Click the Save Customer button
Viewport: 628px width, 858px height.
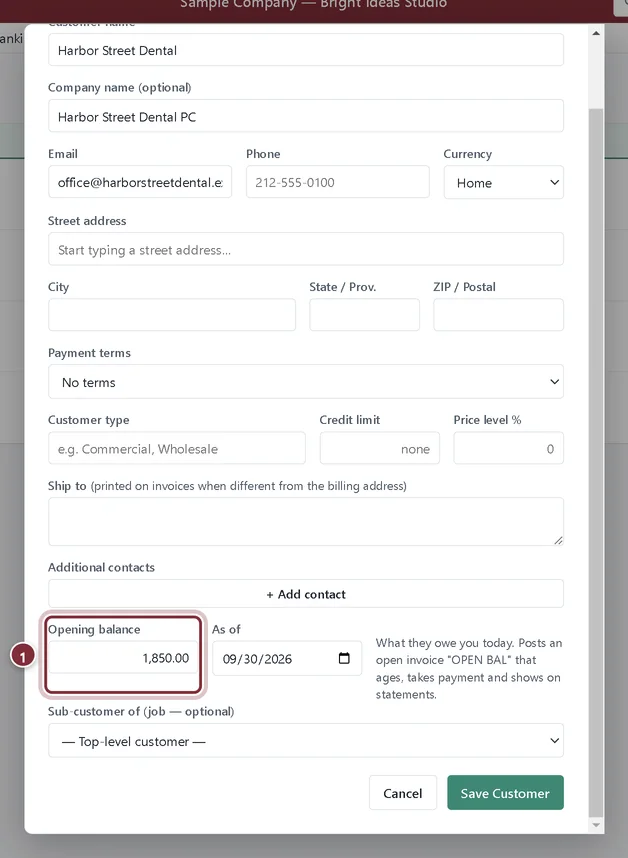click(x=505, y=793)
